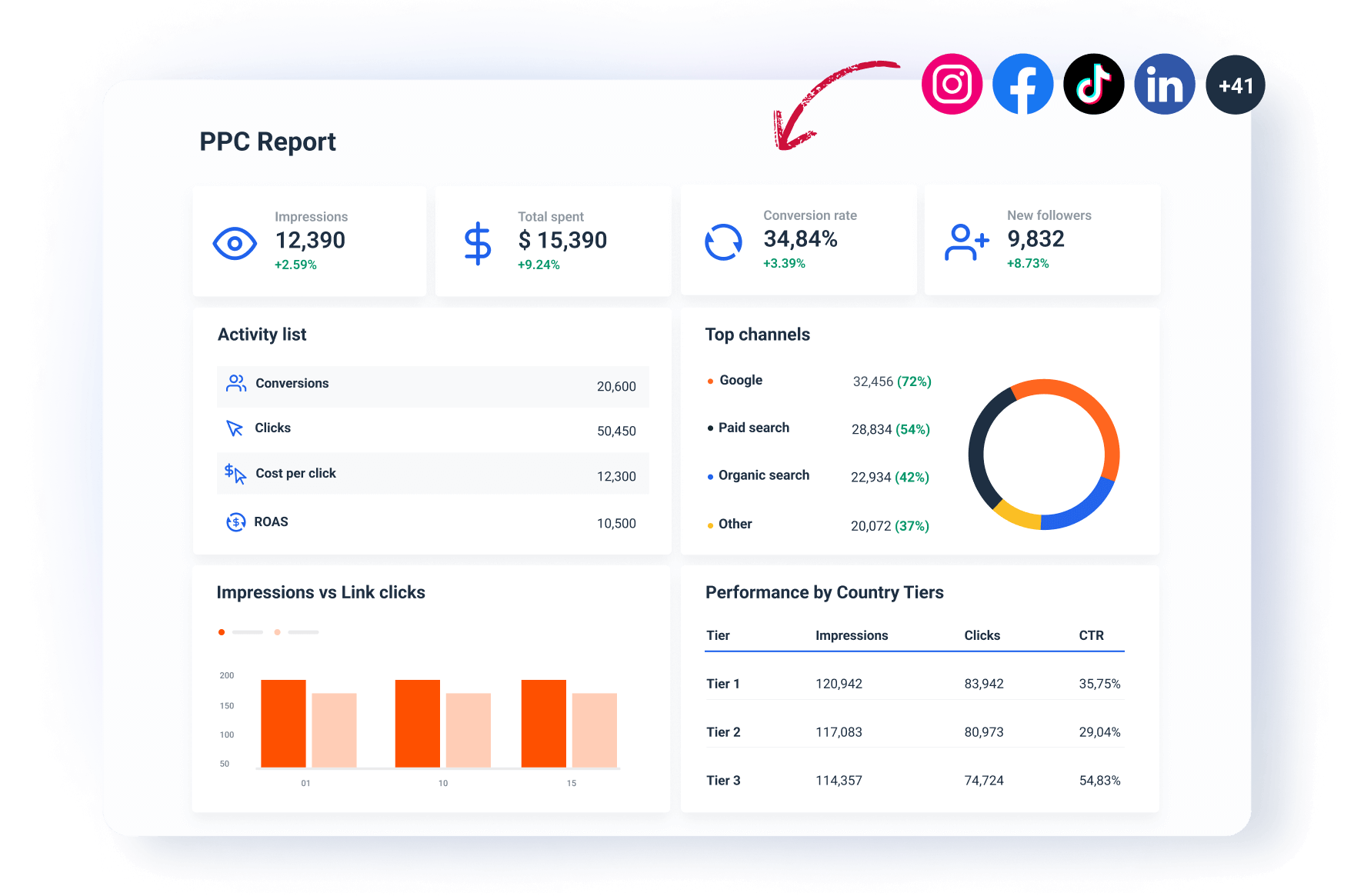Screen dimensions: 1354x896
Task: Toggle the Link clicks series legend dot
Action: coord(277,631)
